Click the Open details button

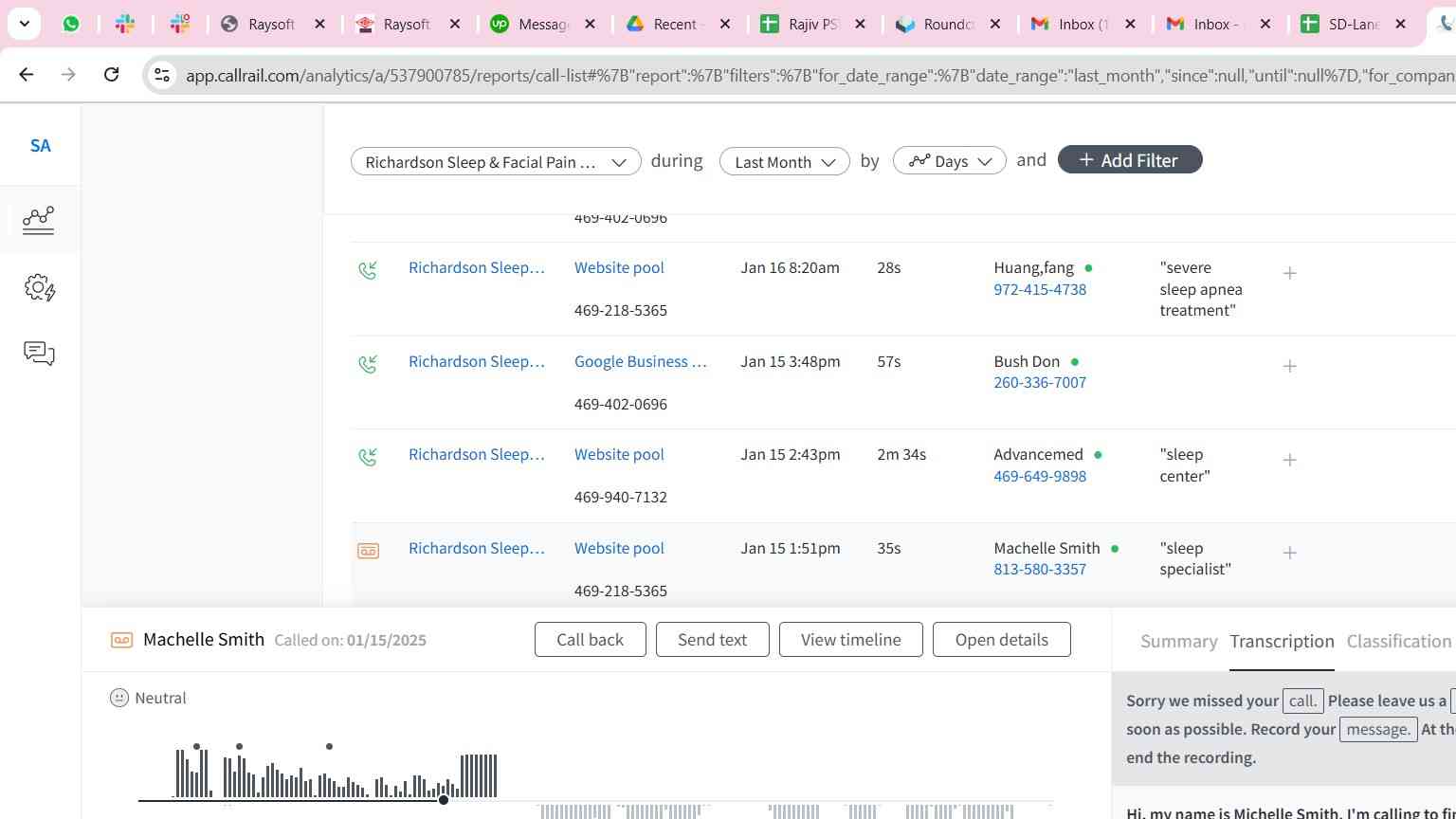click(1001, 639)
